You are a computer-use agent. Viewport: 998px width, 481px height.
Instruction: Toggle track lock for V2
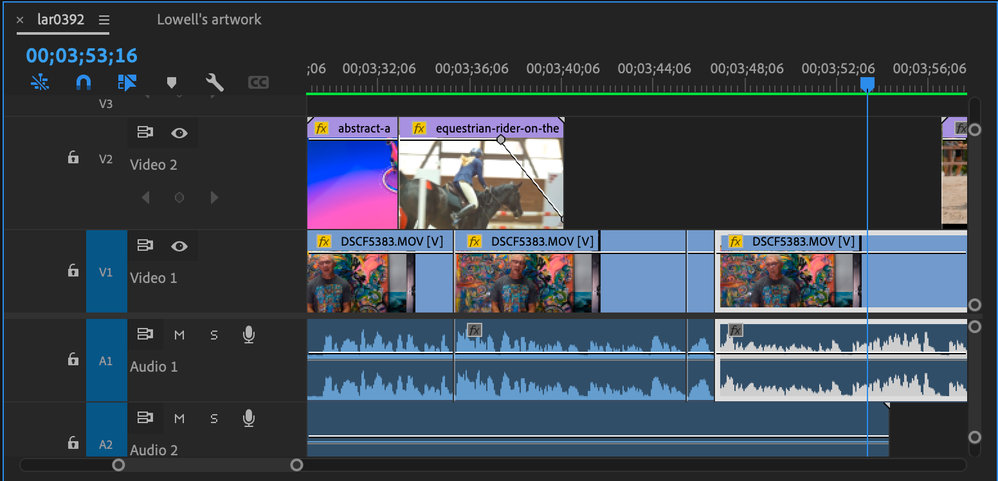73,157
